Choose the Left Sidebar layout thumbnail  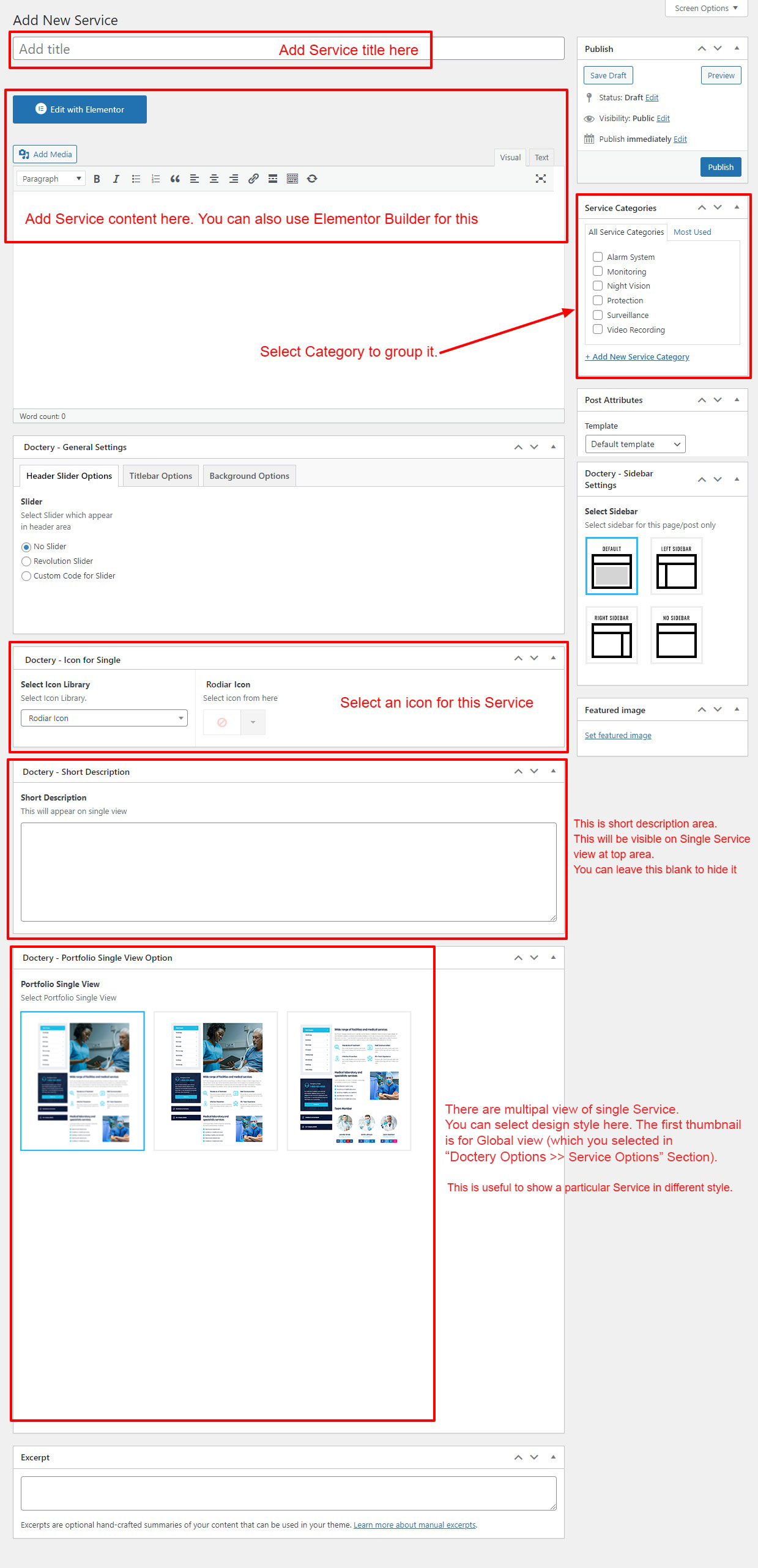point(676,566)
